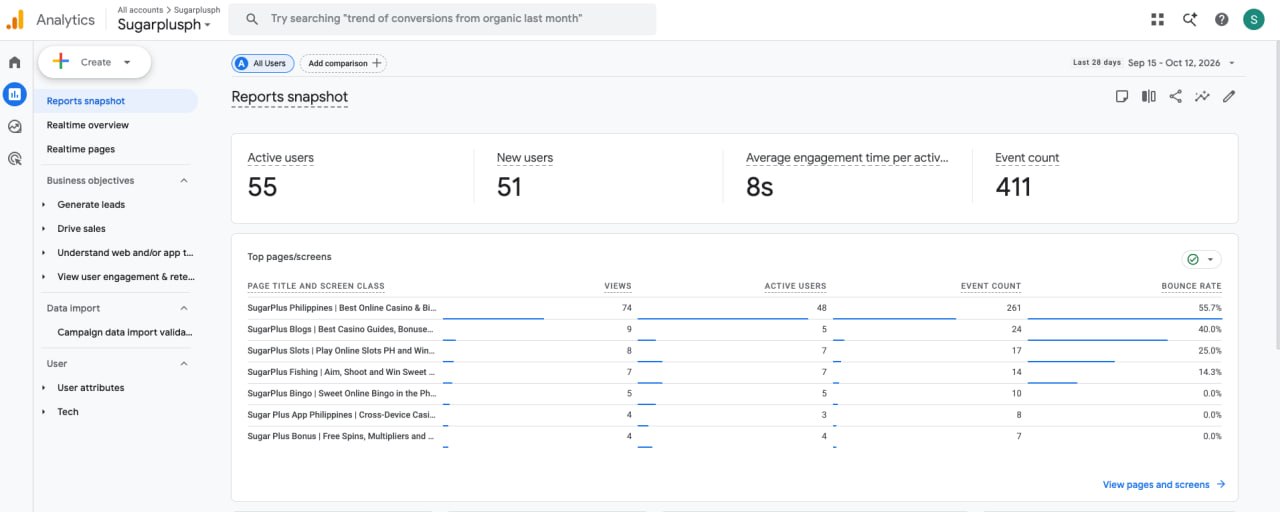Screen dimensions: 1280x512
Task: Click the plus icon in Add comparison
Action: pos(377,63)
